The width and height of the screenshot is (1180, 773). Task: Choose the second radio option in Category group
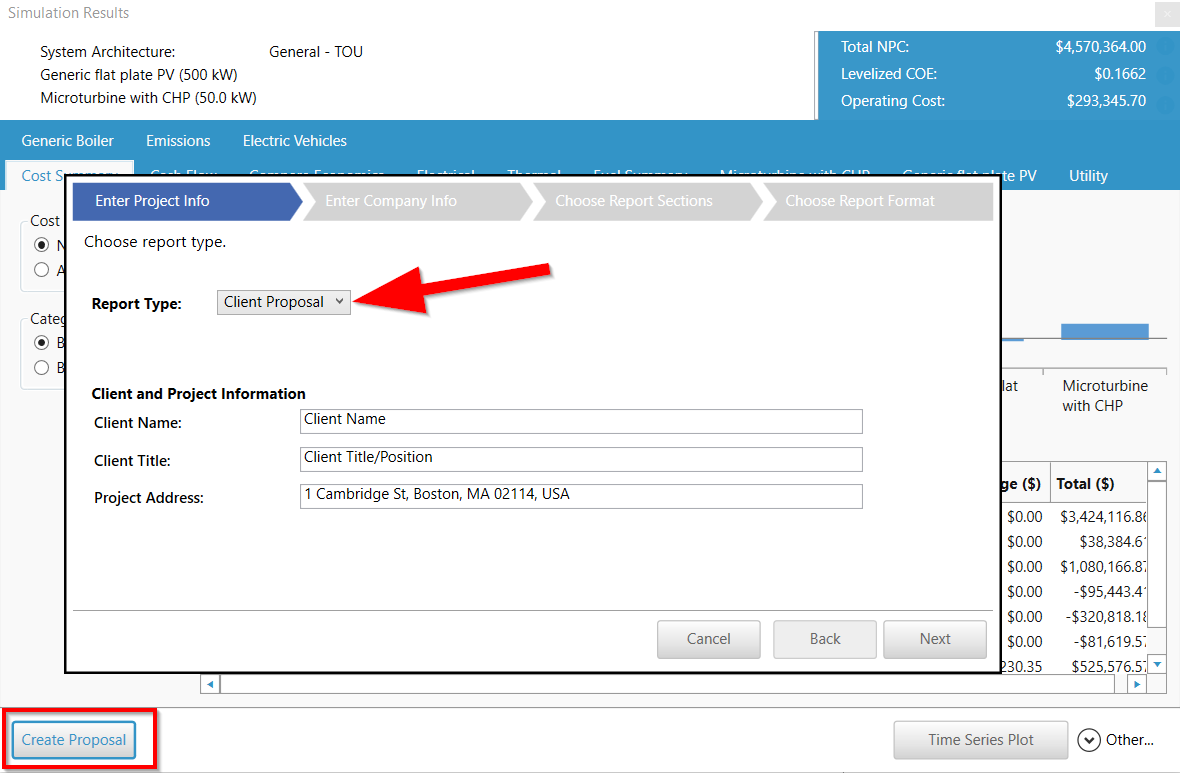click(x=41, y=367)
